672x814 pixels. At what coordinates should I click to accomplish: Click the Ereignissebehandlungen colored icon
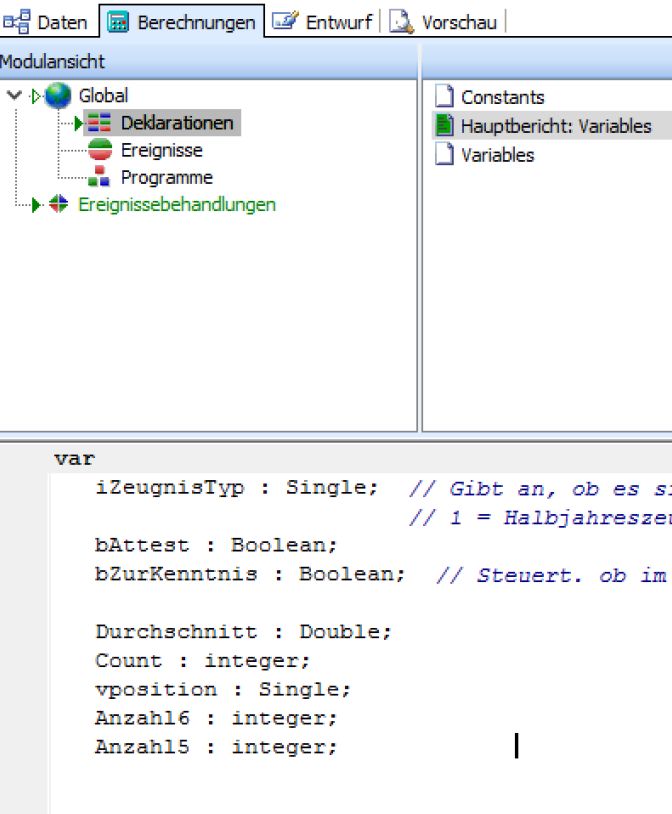59,204
